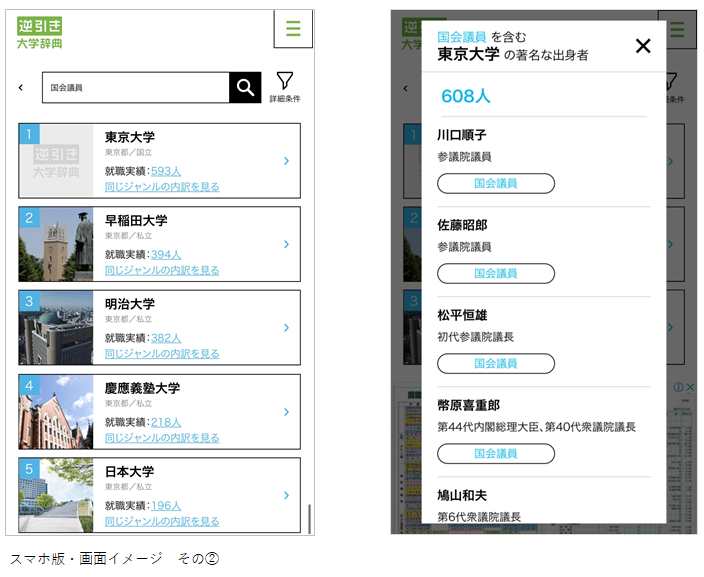Click the left screen vertical scrollbar
Screen dimensions: 704x577
309,519
